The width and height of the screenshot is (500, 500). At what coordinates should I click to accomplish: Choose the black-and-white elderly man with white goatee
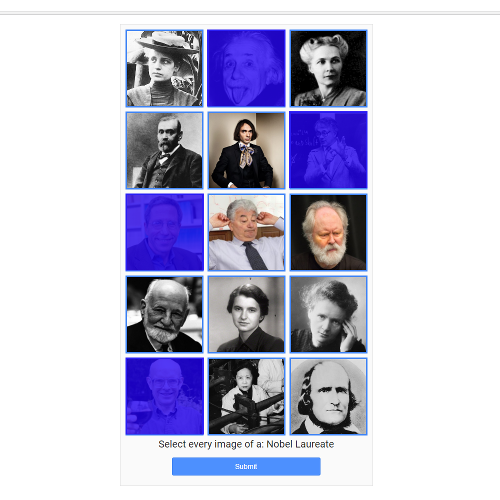pyautogui.click(x=164, y=314)
